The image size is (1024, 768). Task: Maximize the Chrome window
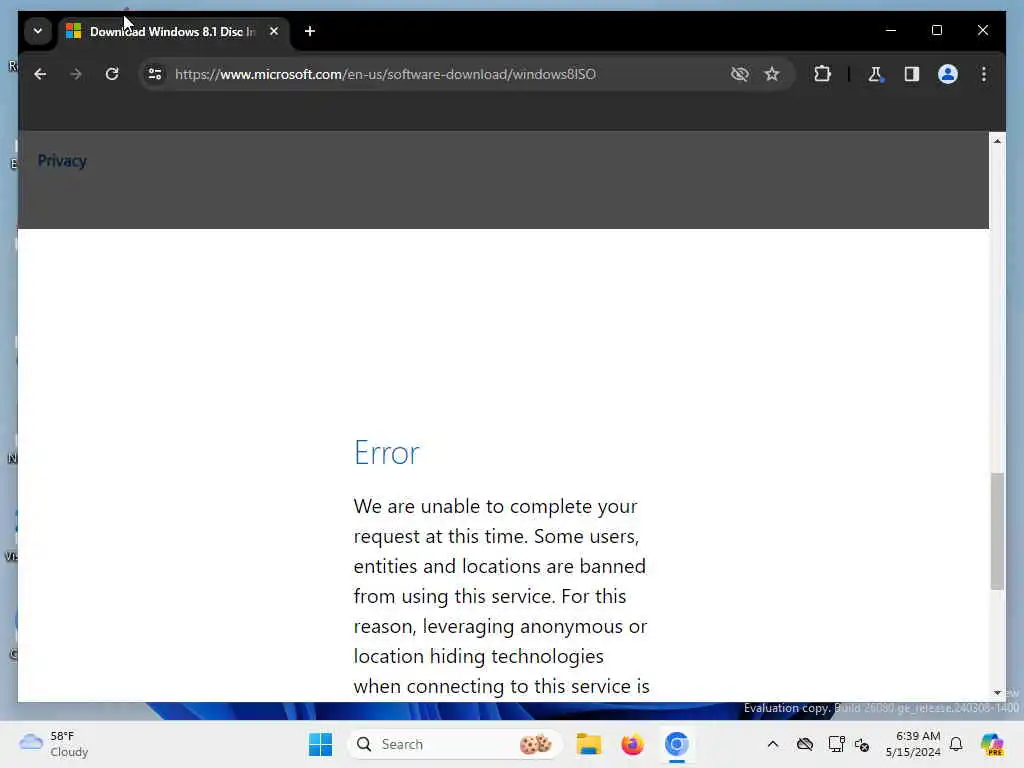point(936,31)
